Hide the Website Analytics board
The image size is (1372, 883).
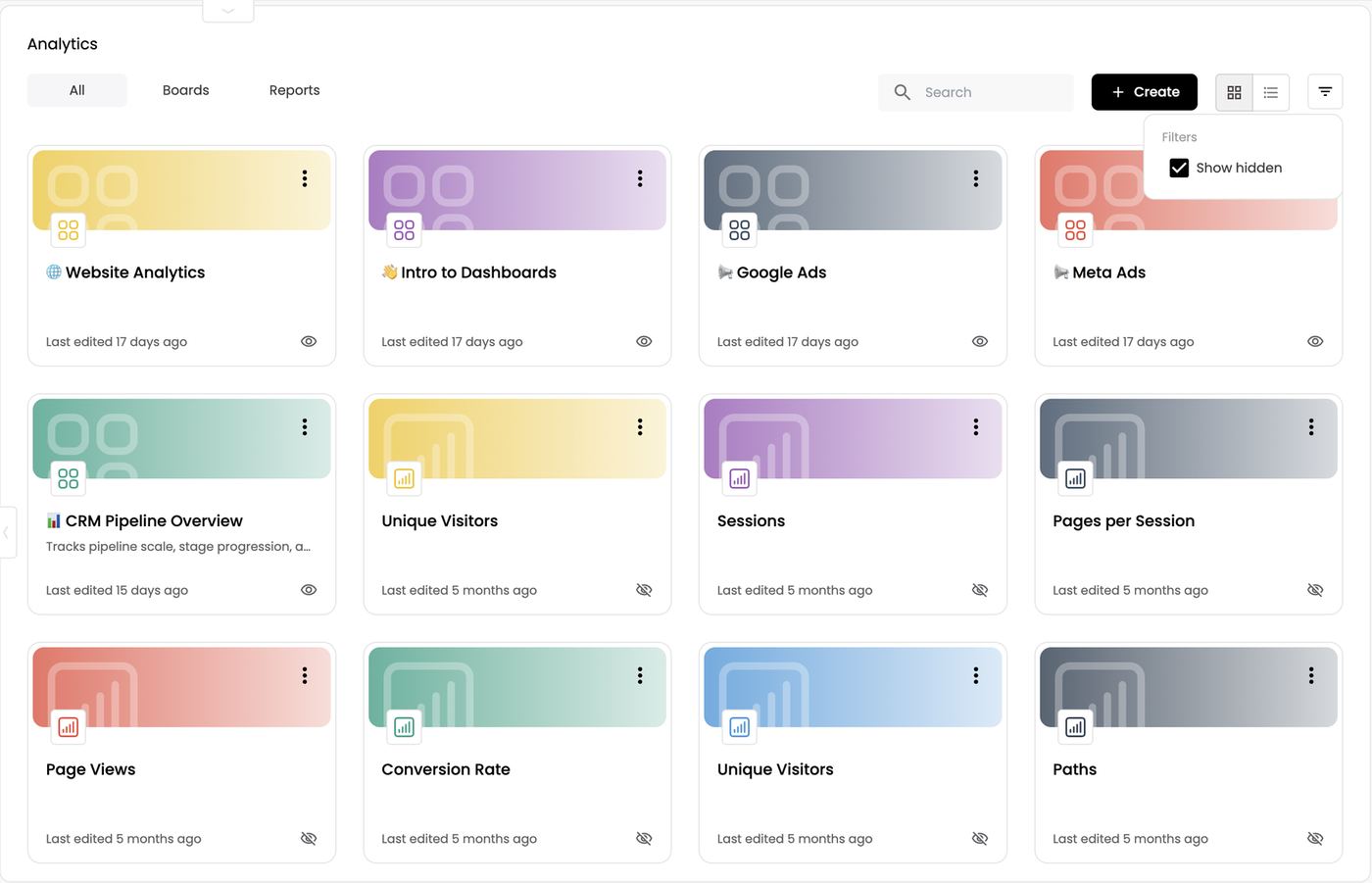point(309,341)
